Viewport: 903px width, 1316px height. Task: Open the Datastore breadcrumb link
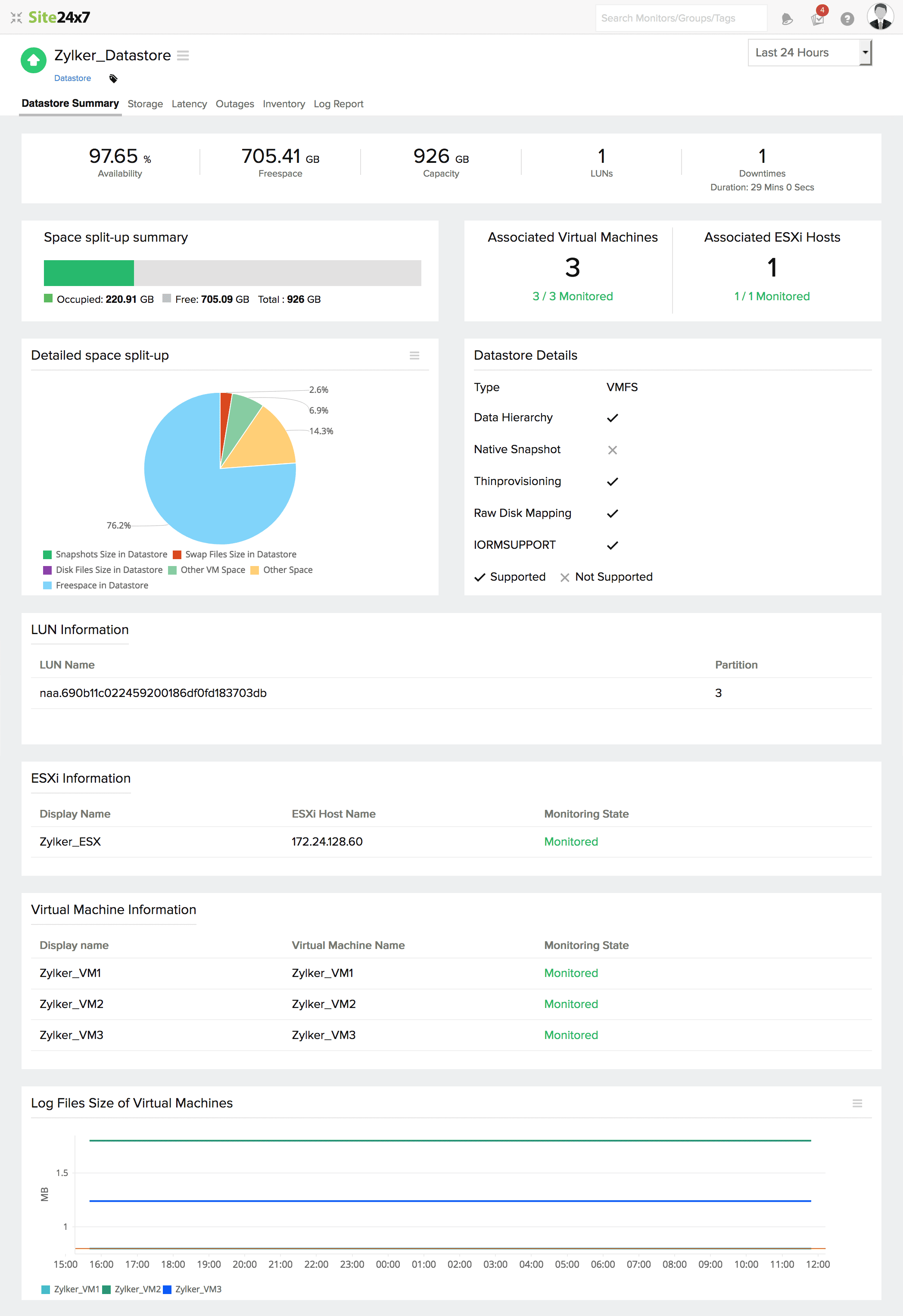(72, 78)
